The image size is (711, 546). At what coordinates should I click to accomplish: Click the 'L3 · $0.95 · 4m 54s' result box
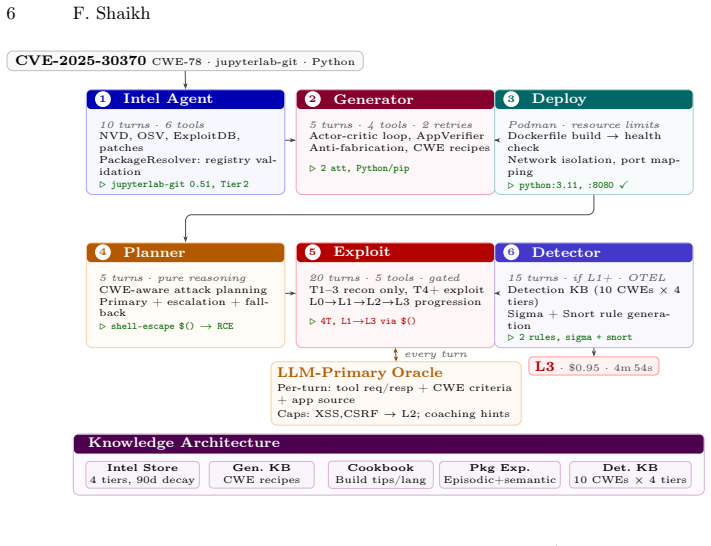(x=594, y=366)
